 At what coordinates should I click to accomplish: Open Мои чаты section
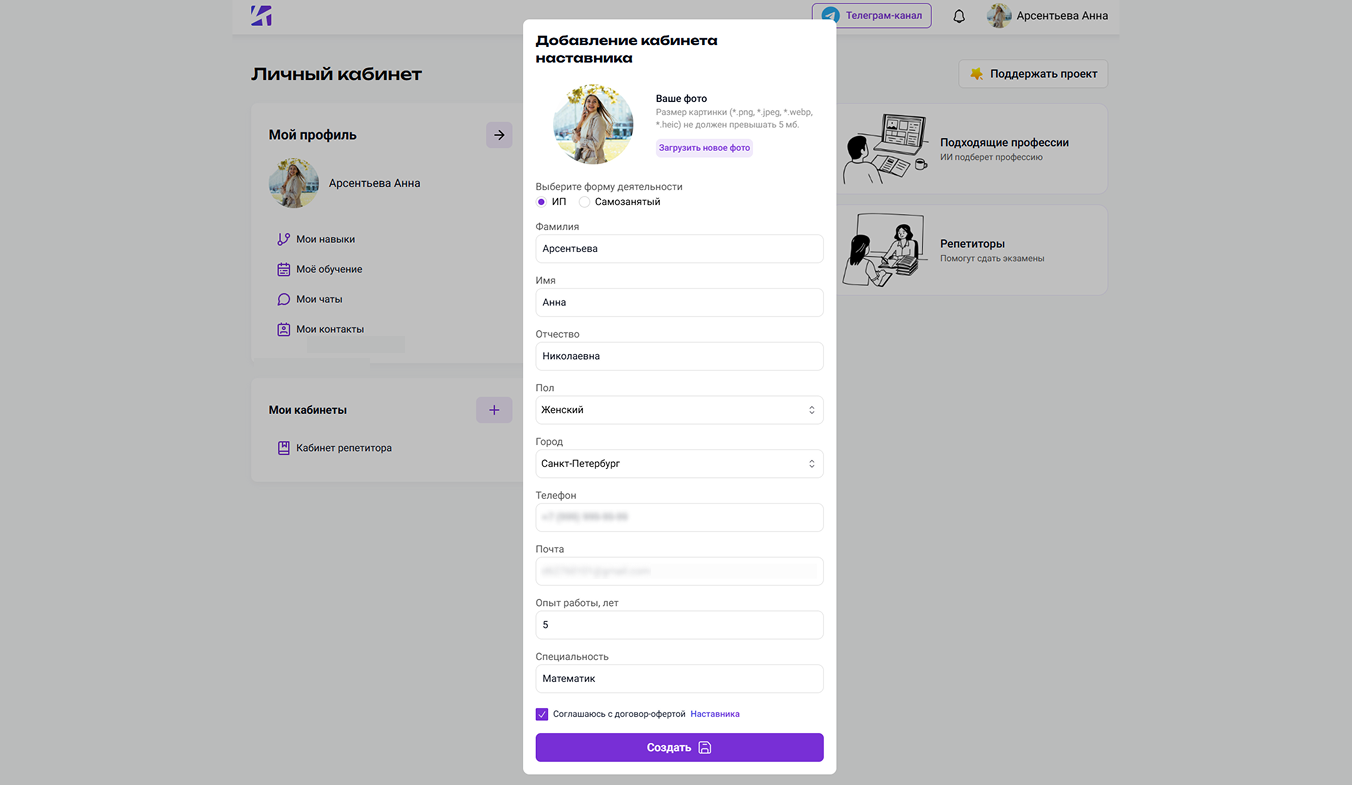[x=318, y=300]
